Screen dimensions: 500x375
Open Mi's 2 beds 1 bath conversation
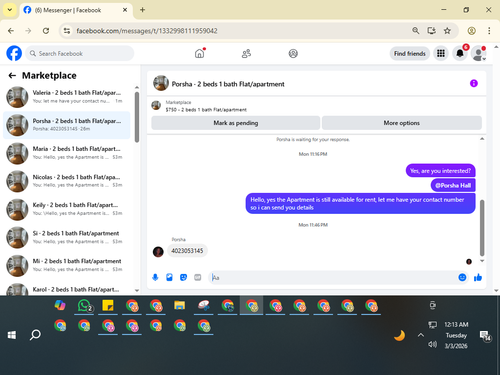click(x=67, y=265)
